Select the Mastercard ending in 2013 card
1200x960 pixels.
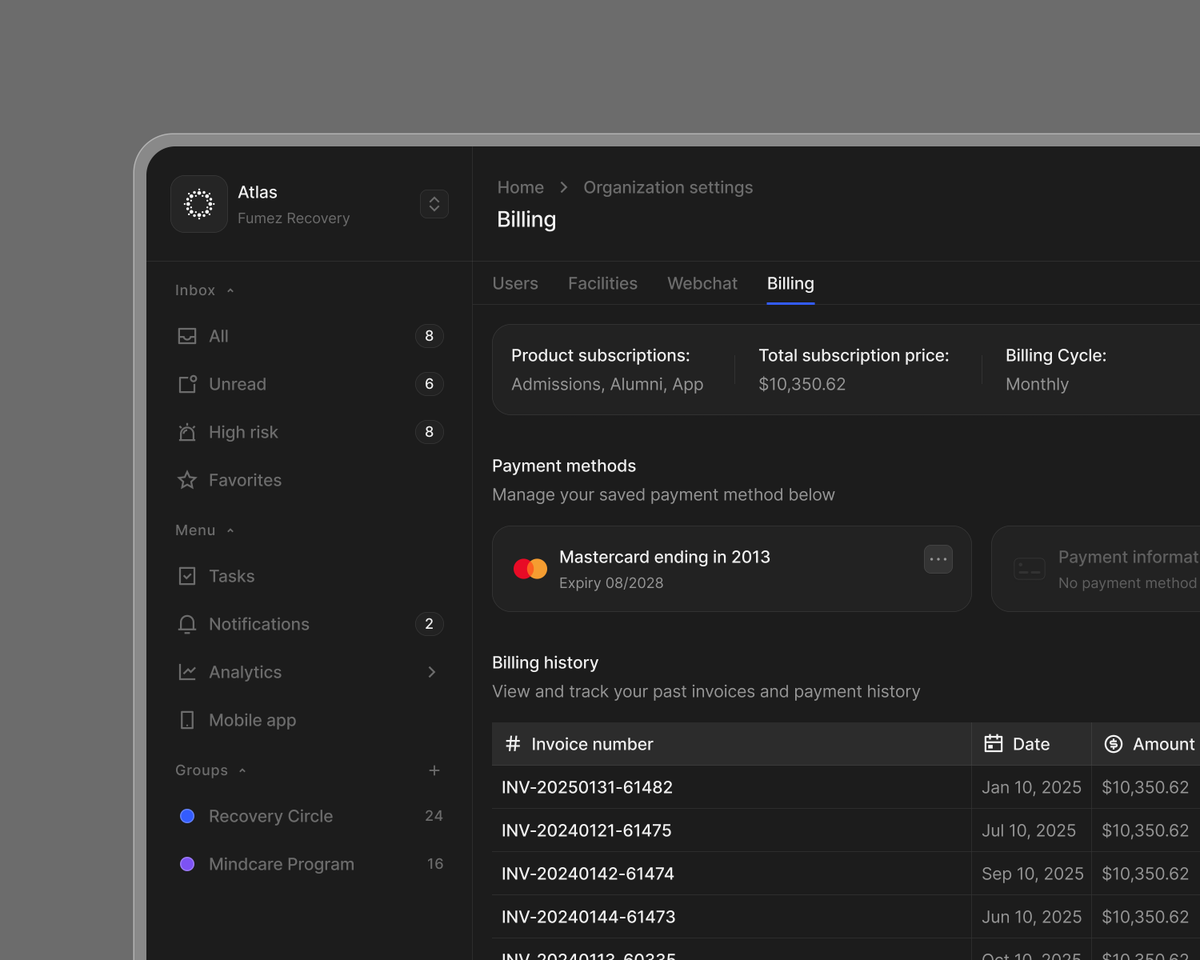[x=732, y=569]
